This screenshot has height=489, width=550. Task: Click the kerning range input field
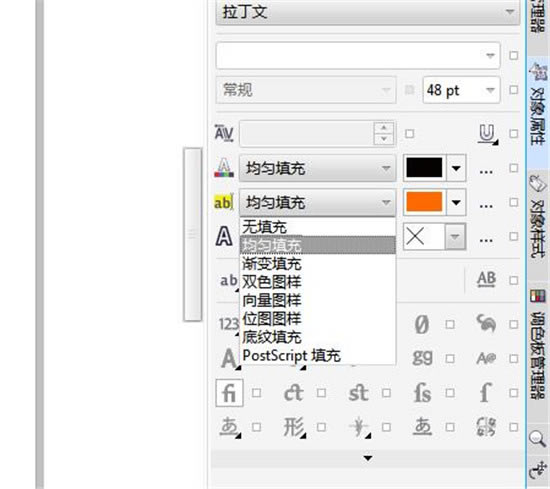307,133
